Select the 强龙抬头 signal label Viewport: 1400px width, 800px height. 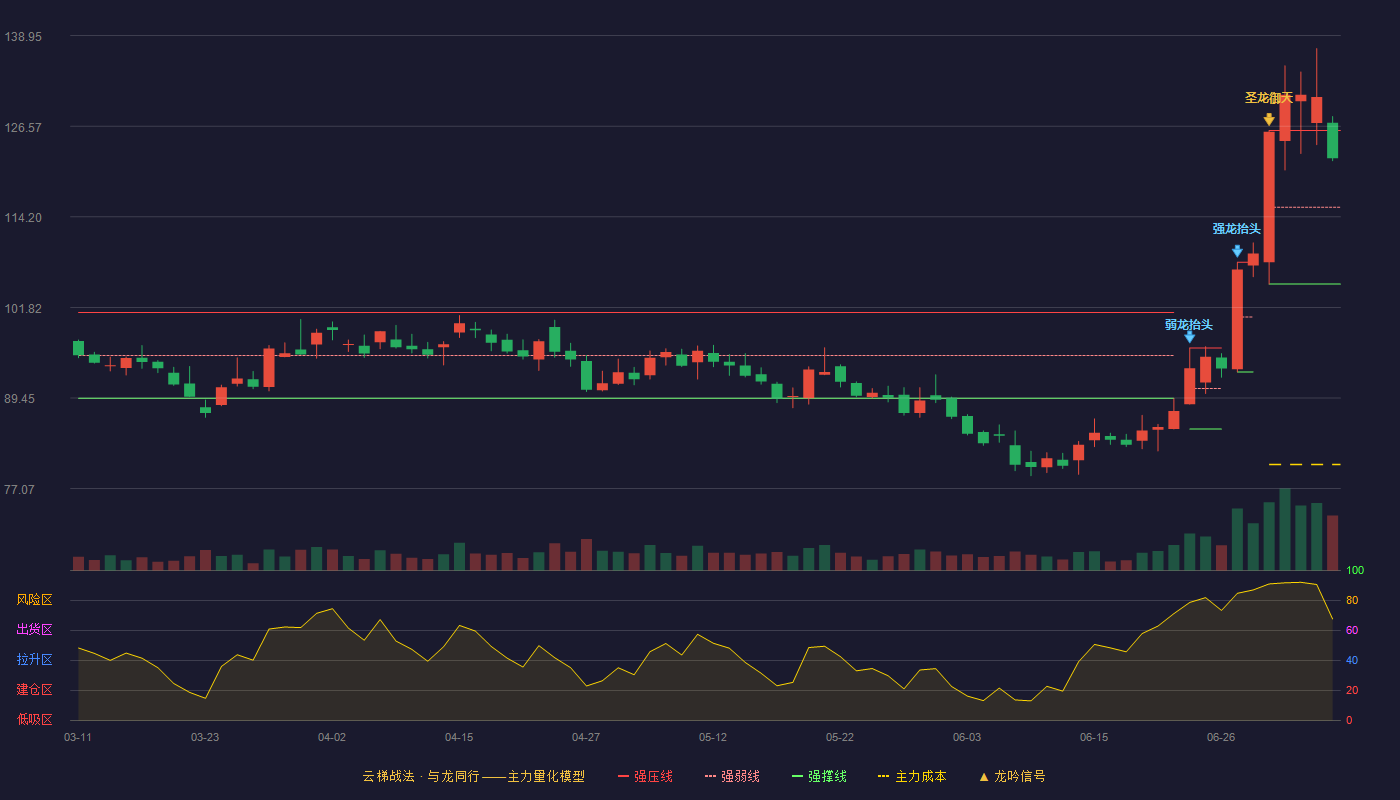pos(1237,229)
